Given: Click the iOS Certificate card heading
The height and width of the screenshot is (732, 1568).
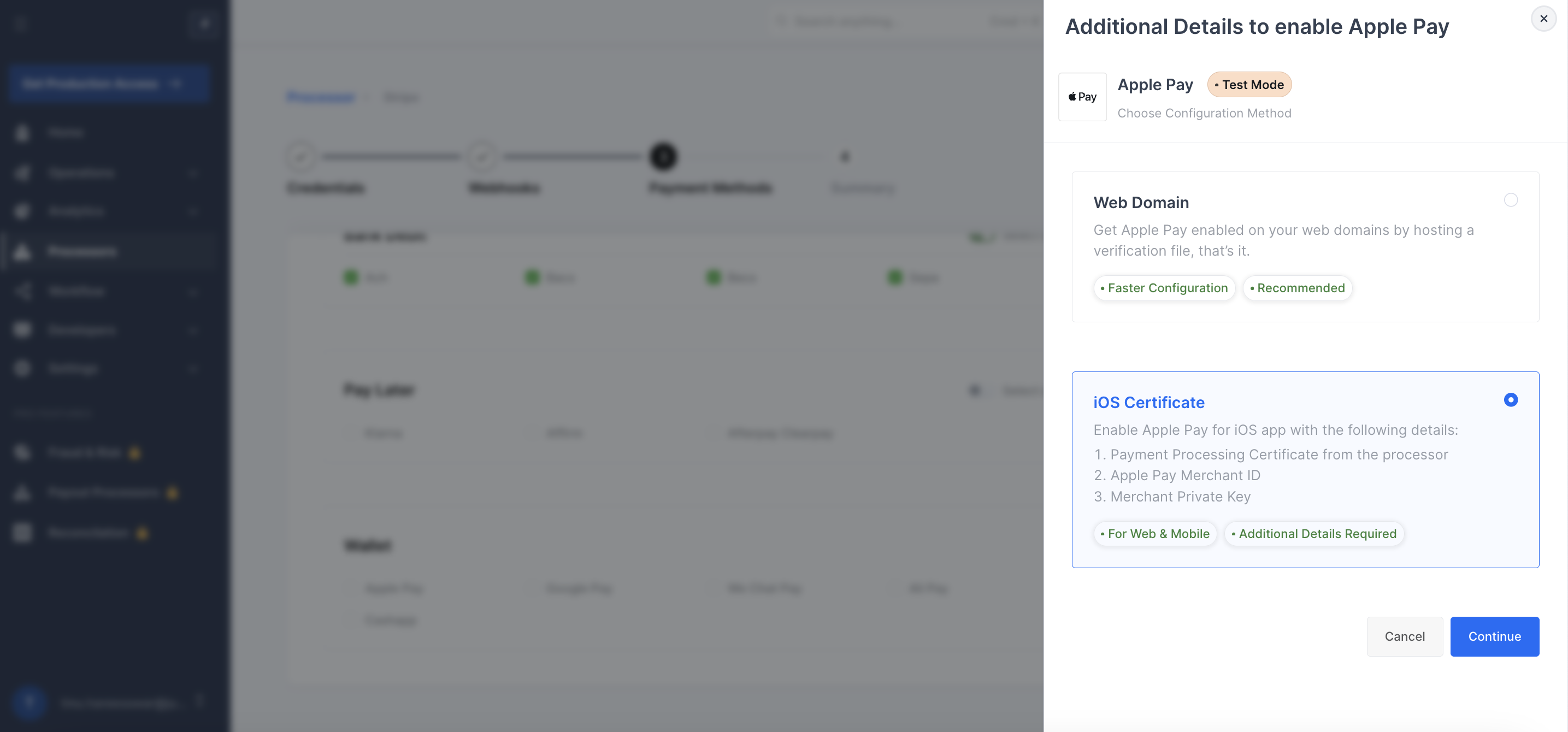Looking at the screenshot, I should (1148, 402).
